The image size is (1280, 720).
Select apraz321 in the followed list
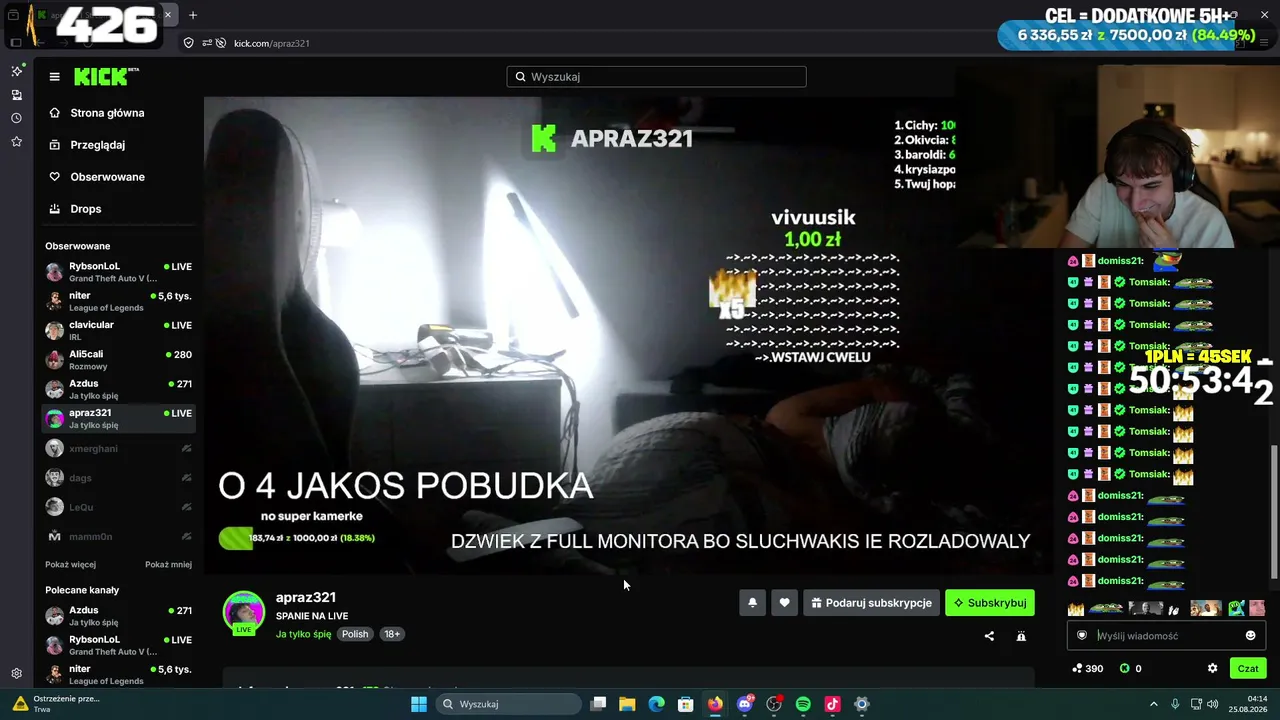click(x=118, y=418)
